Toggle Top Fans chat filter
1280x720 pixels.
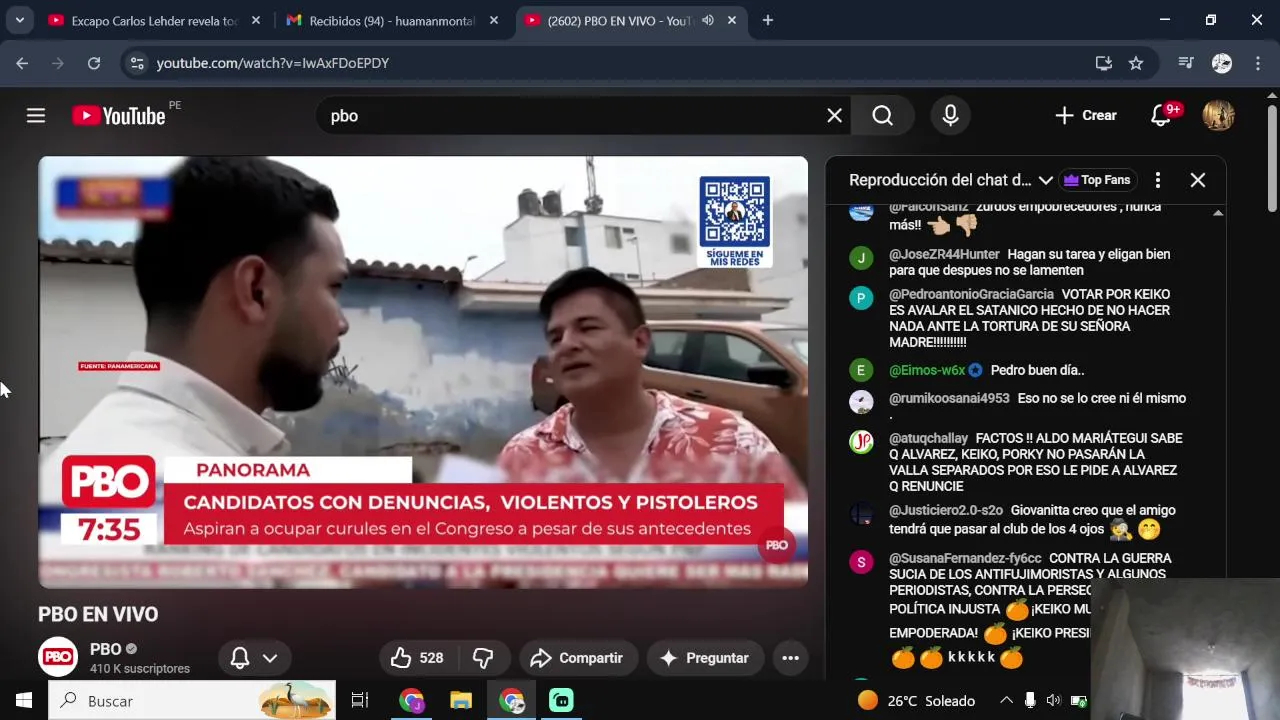click(x=1097, y=180)
